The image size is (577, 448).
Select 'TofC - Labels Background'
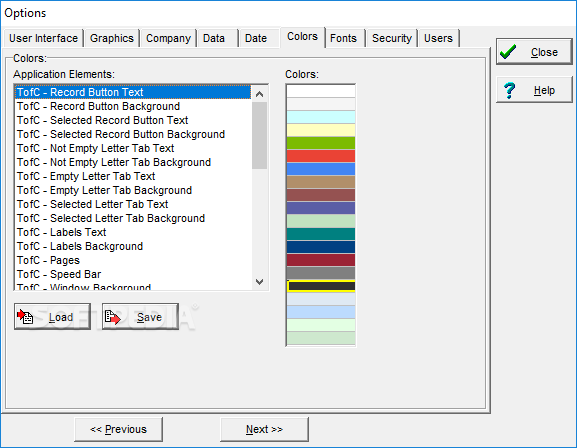[133, 246]
